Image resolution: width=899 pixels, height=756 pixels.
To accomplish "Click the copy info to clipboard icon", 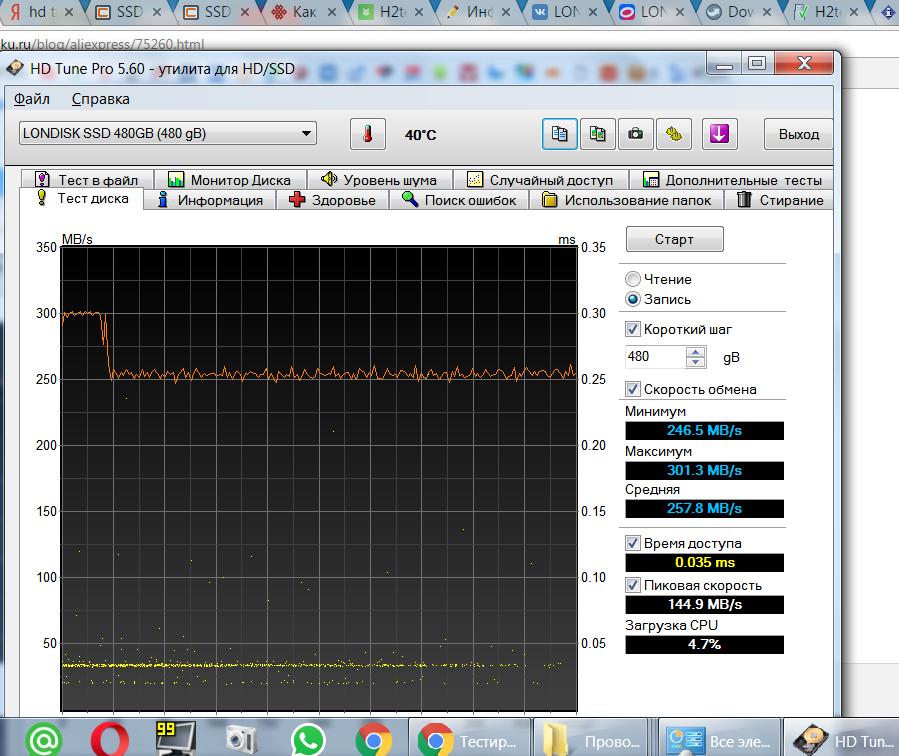I will (560, 134).
